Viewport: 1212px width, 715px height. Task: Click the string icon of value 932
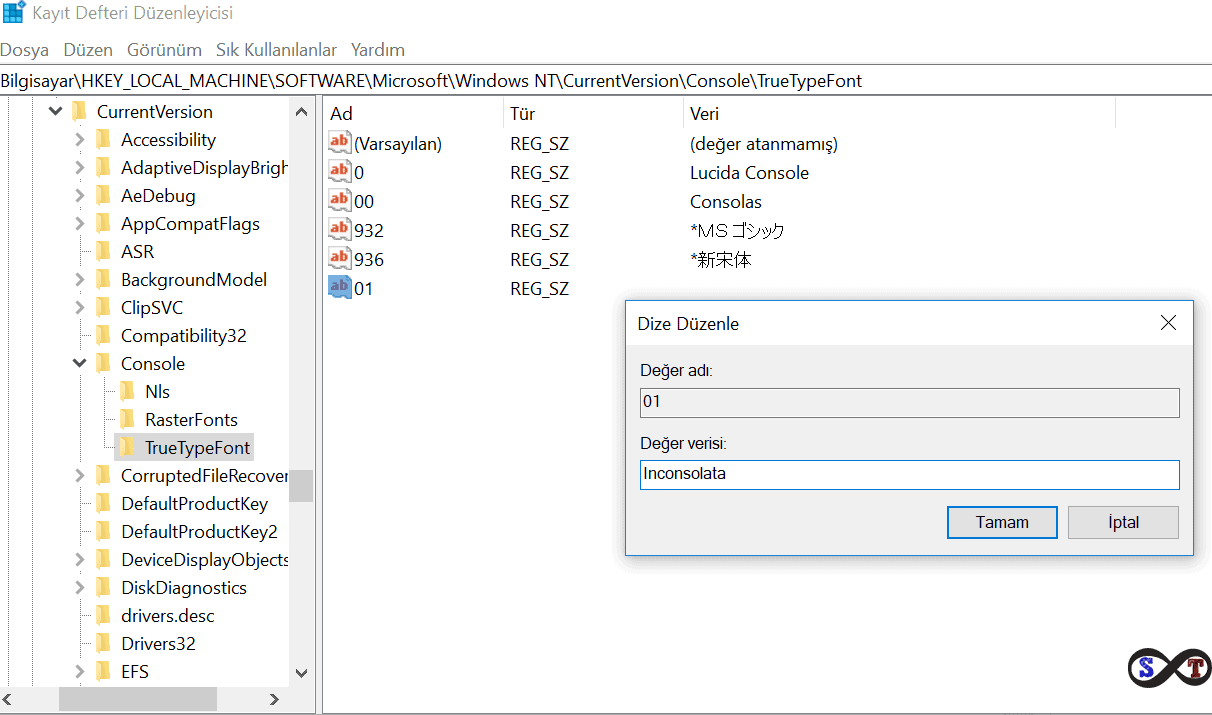click(340, 230)
